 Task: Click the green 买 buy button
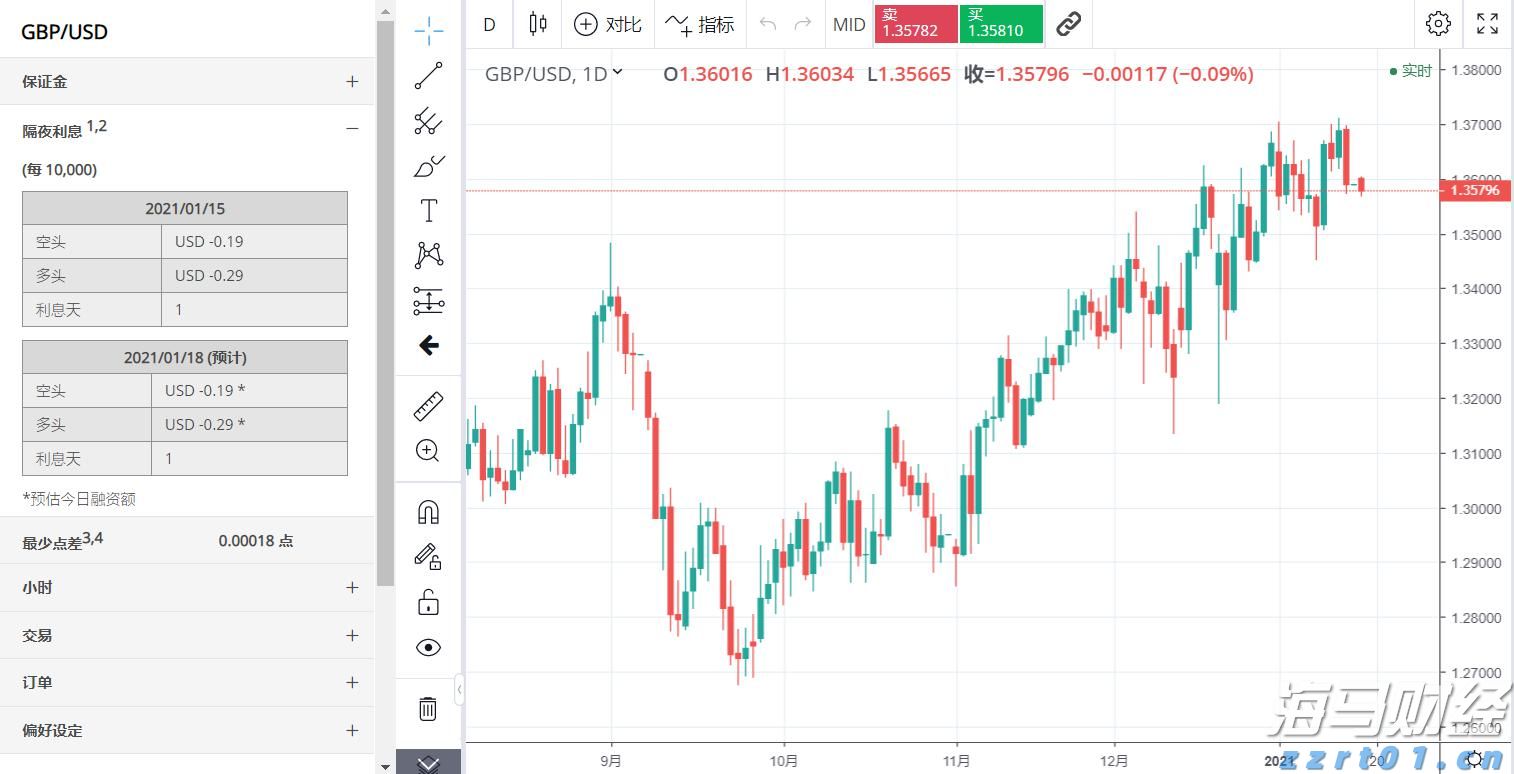pos(1000,24)
